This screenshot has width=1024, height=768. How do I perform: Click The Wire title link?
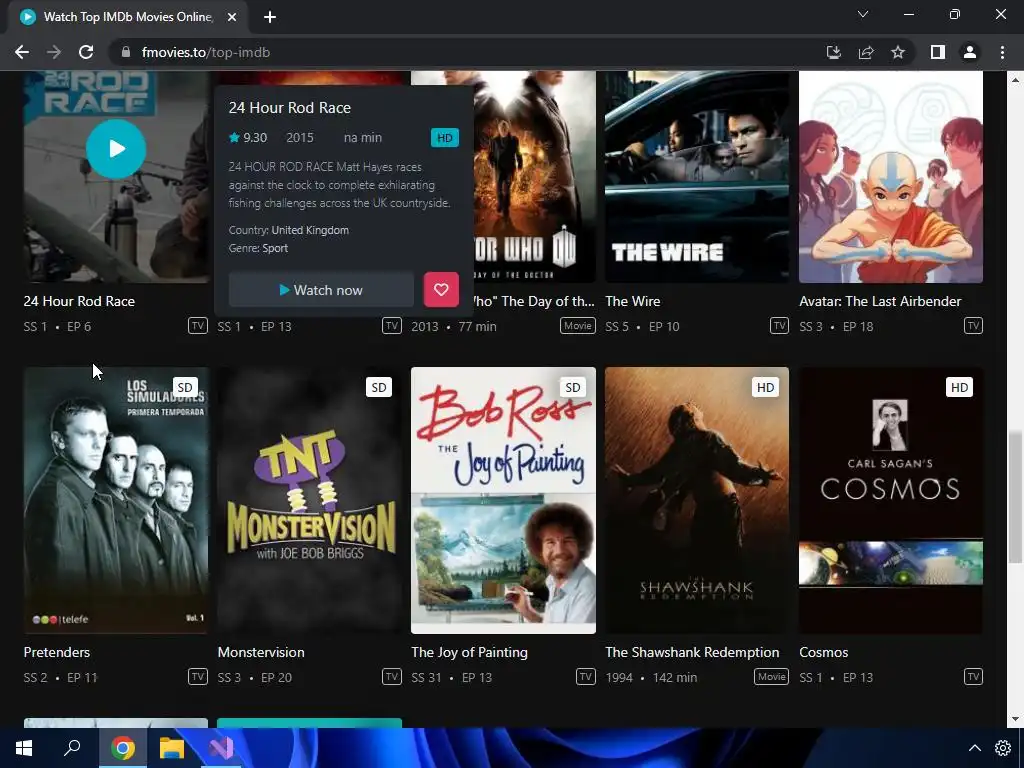point(633,301)
